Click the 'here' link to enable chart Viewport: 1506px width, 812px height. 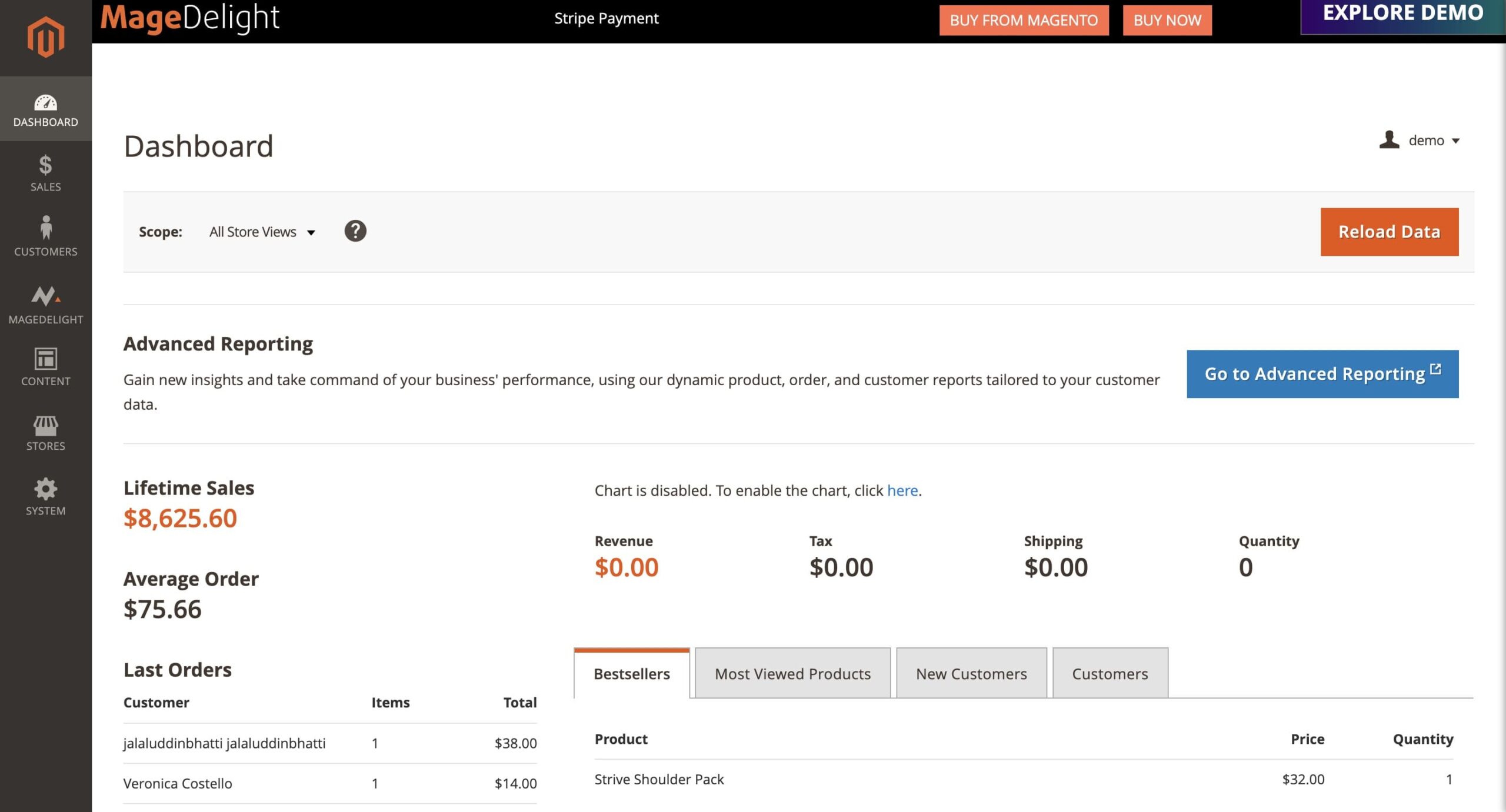click(902, 490)
